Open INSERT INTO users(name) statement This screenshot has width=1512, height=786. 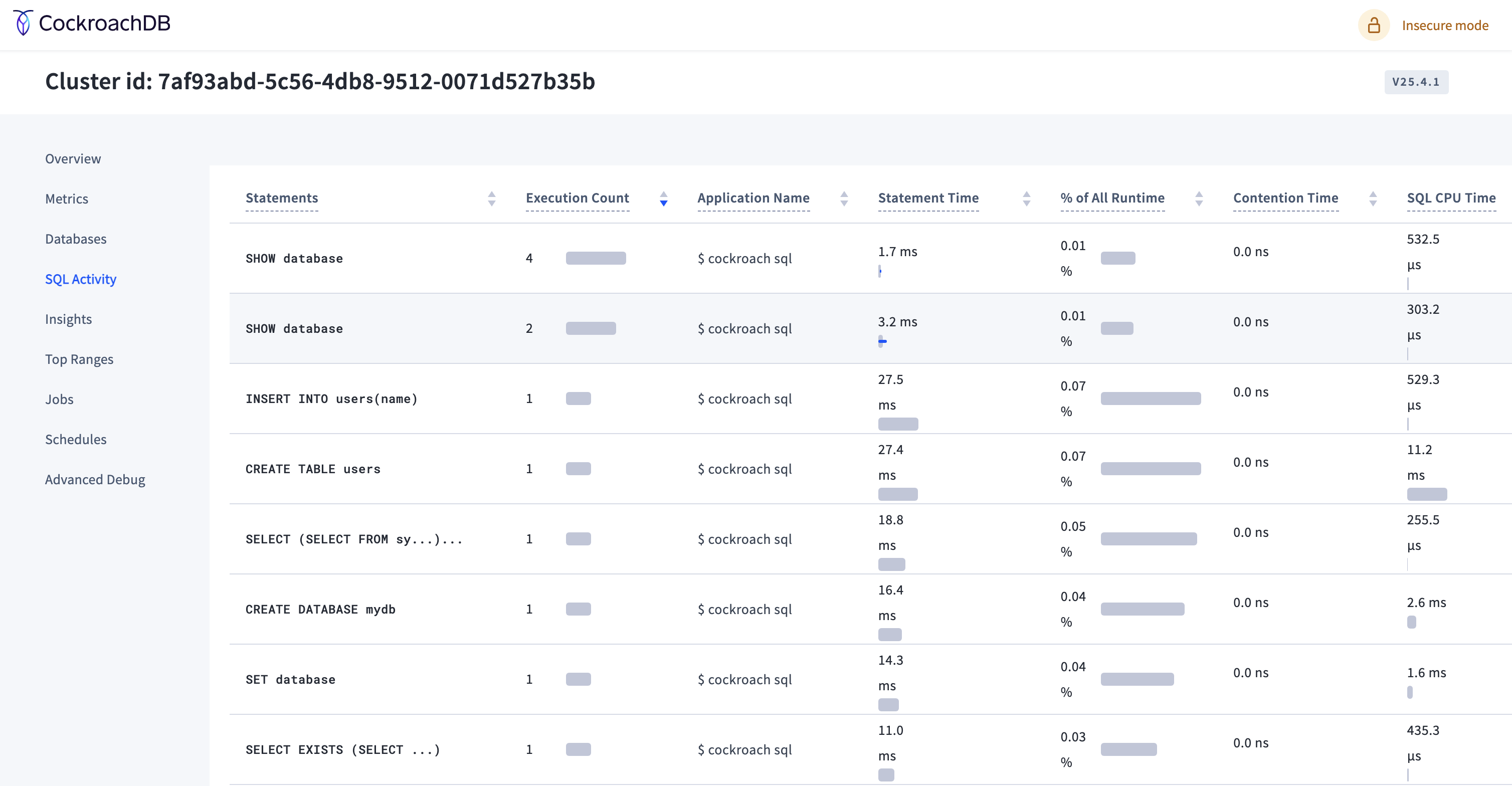[x=331, y=399]
